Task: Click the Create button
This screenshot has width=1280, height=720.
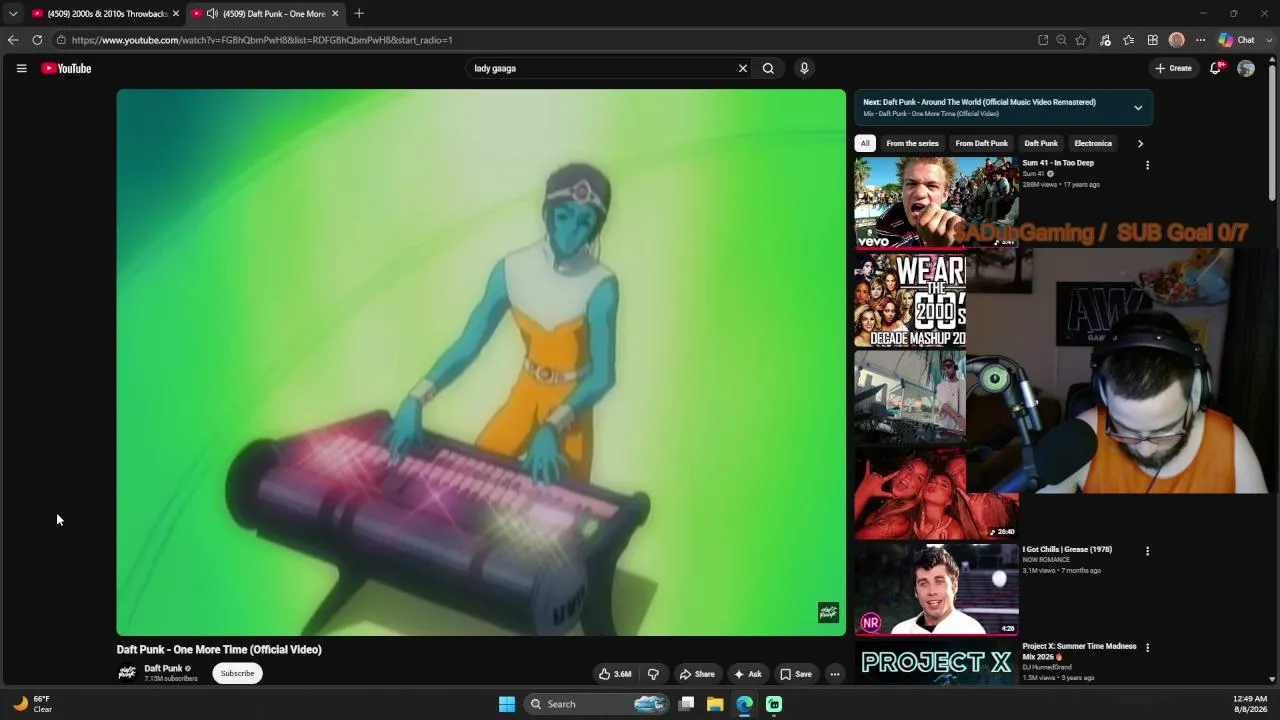Action: [x=1173, y=68]
